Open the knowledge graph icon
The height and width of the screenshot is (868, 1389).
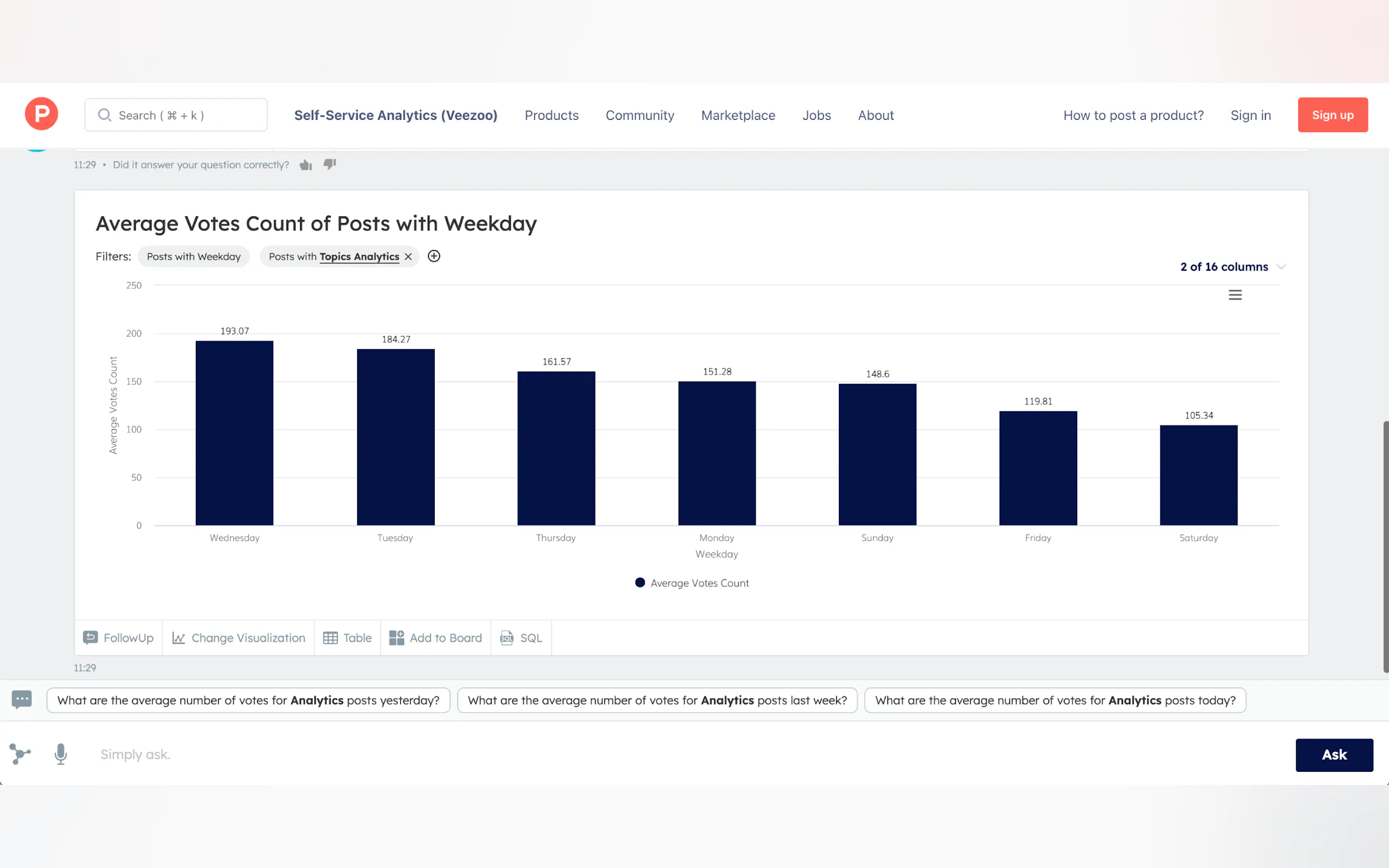20,754
